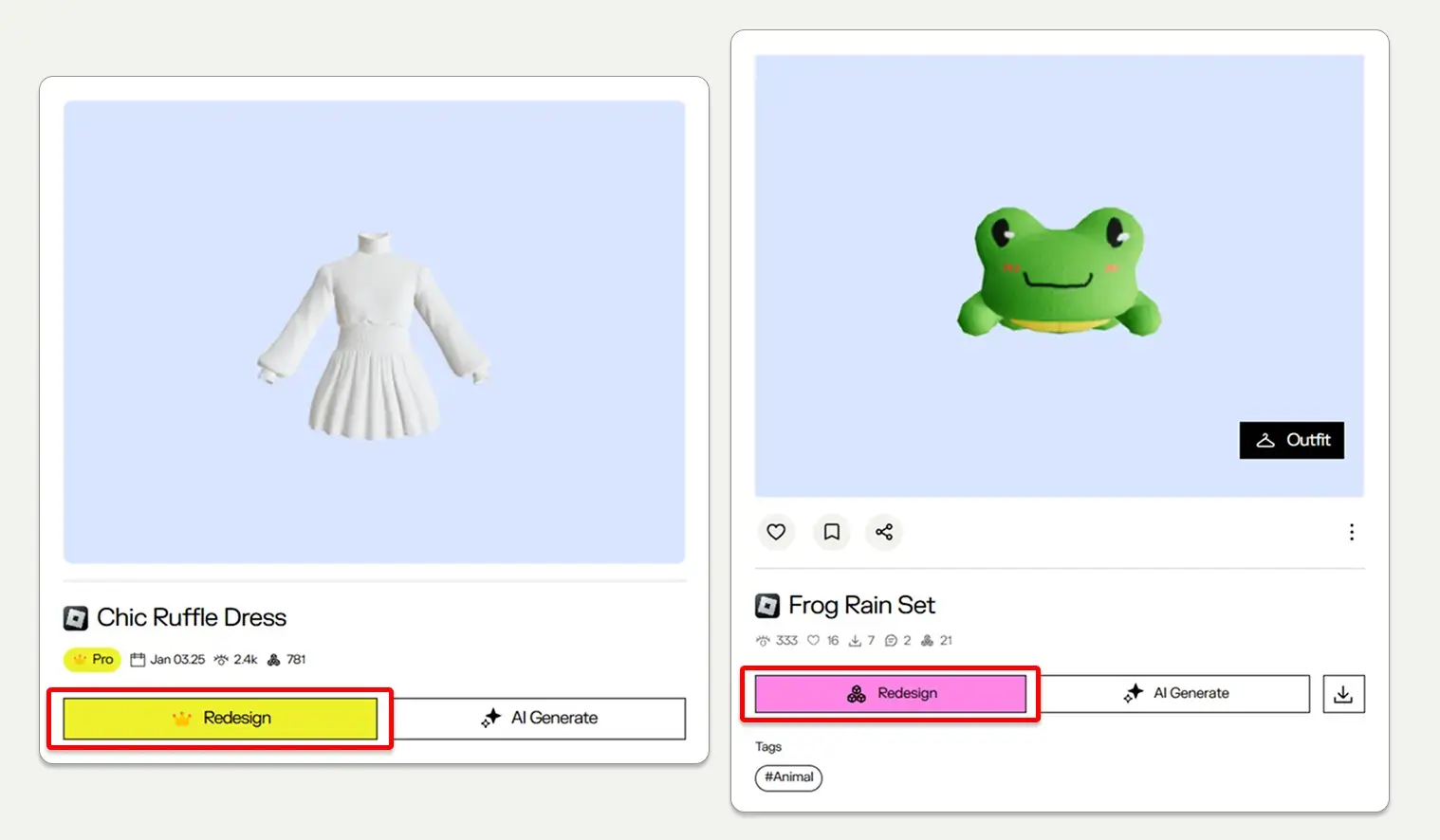Open the Outfit view on frog preview

[1292, 440]
